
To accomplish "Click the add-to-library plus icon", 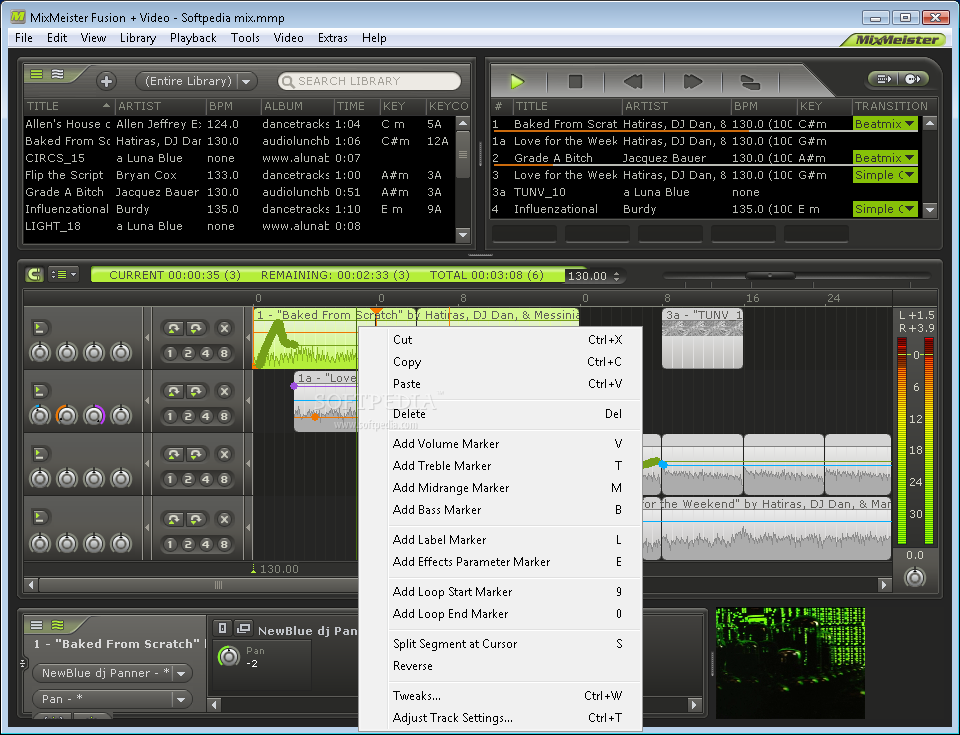I will pyautogui.click(x=106, y=81).
